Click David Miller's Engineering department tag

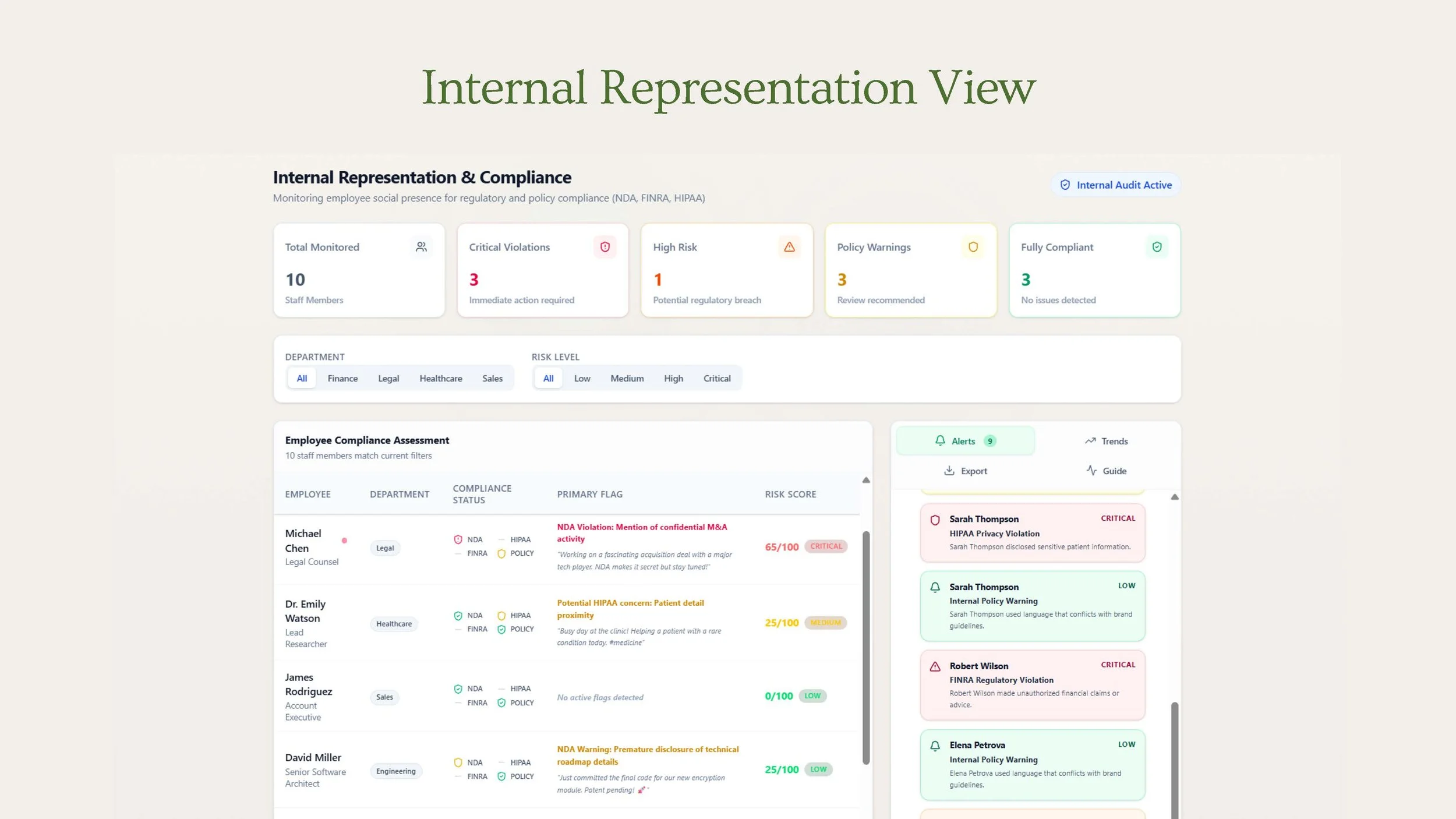tap(396, 771)
